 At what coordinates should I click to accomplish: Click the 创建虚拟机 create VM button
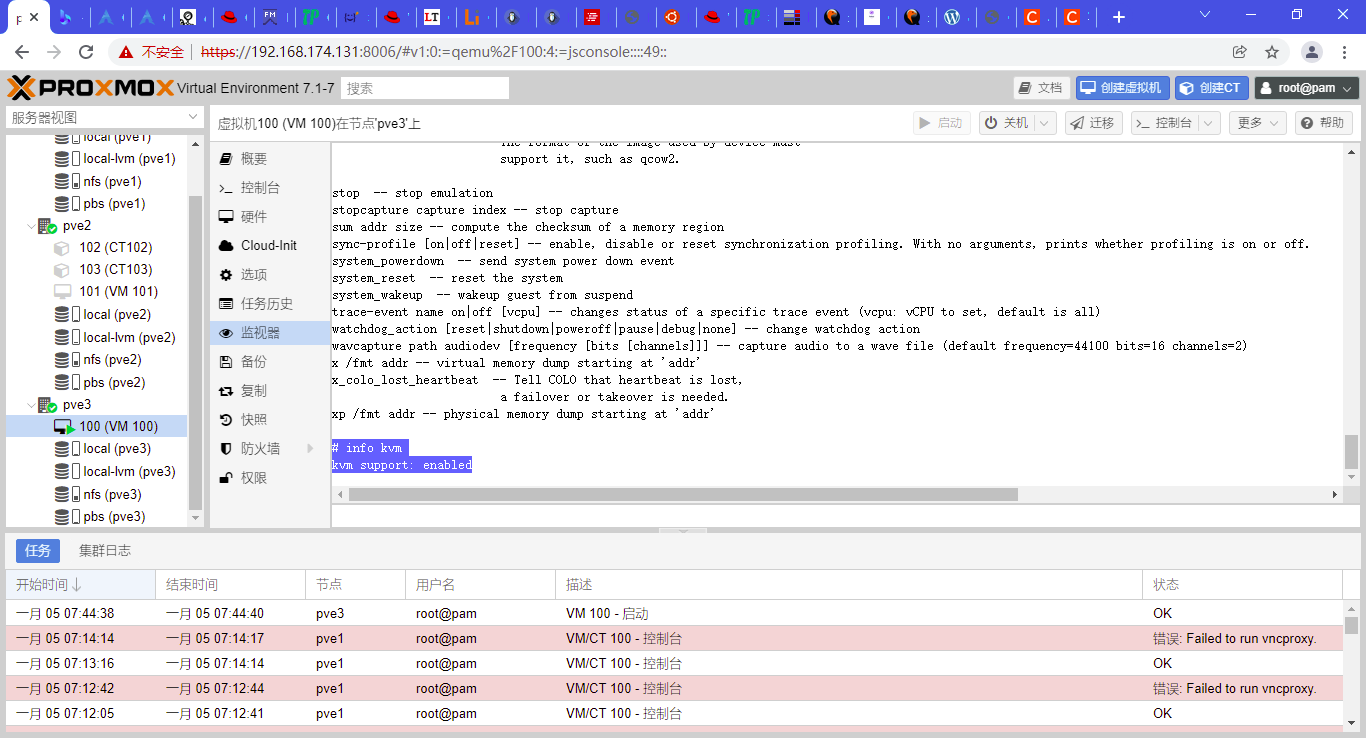click(1122, 87)
